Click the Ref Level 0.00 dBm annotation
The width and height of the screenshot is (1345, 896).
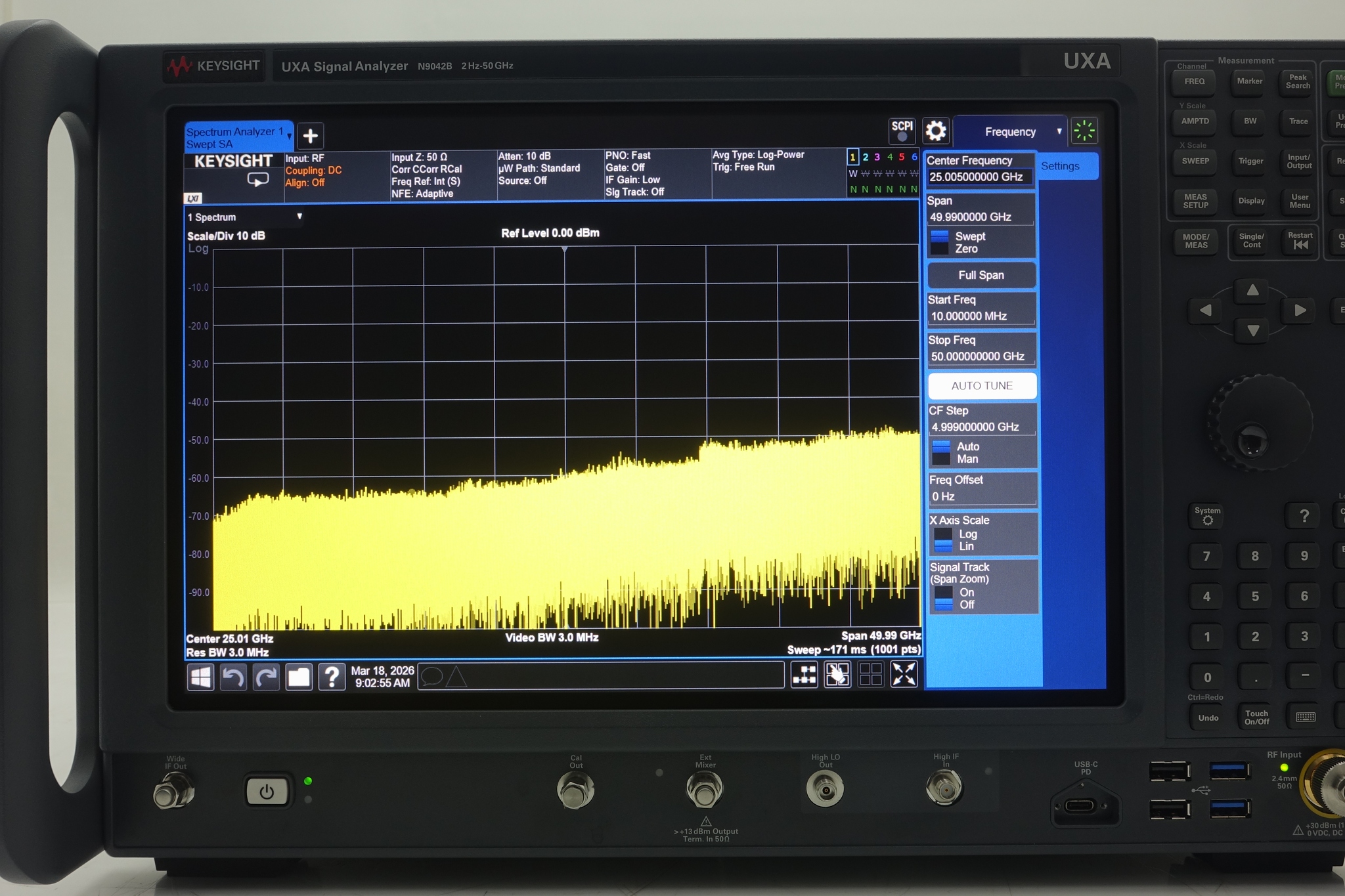click(550, 233)
